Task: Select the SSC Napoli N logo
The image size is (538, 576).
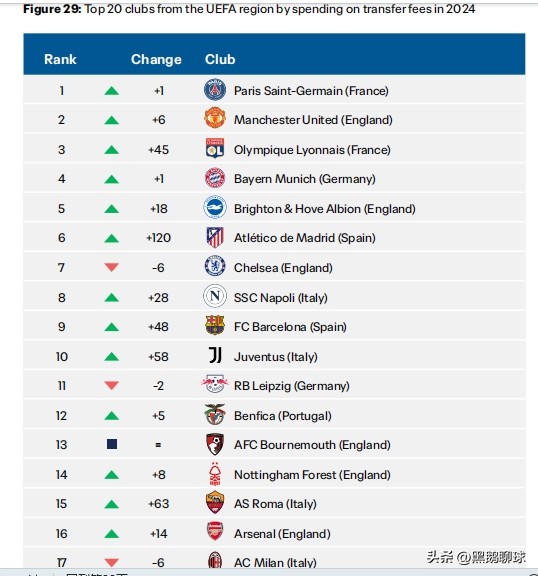Action: [215, 296]
